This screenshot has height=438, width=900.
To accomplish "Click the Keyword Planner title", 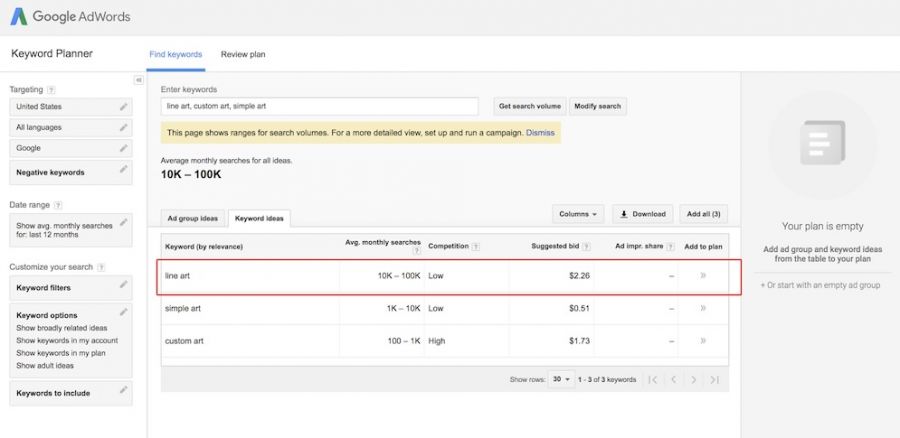I will 52,54.
